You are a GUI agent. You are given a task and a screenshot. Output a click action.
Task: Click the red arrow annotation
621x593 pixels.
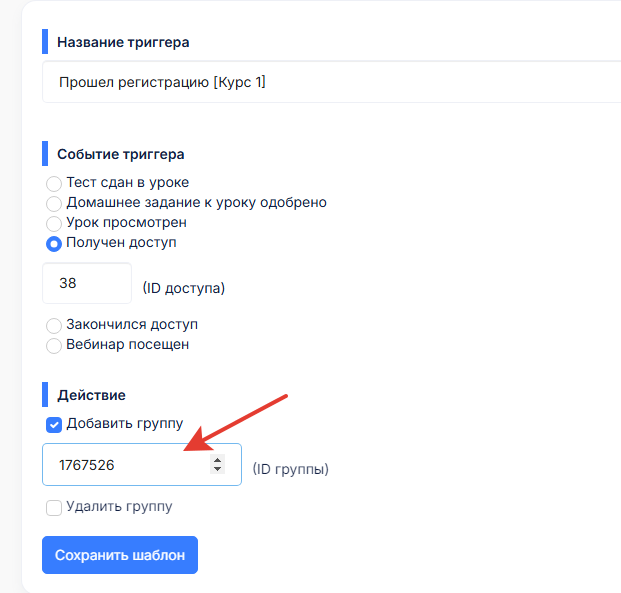(x=240, y=421)
